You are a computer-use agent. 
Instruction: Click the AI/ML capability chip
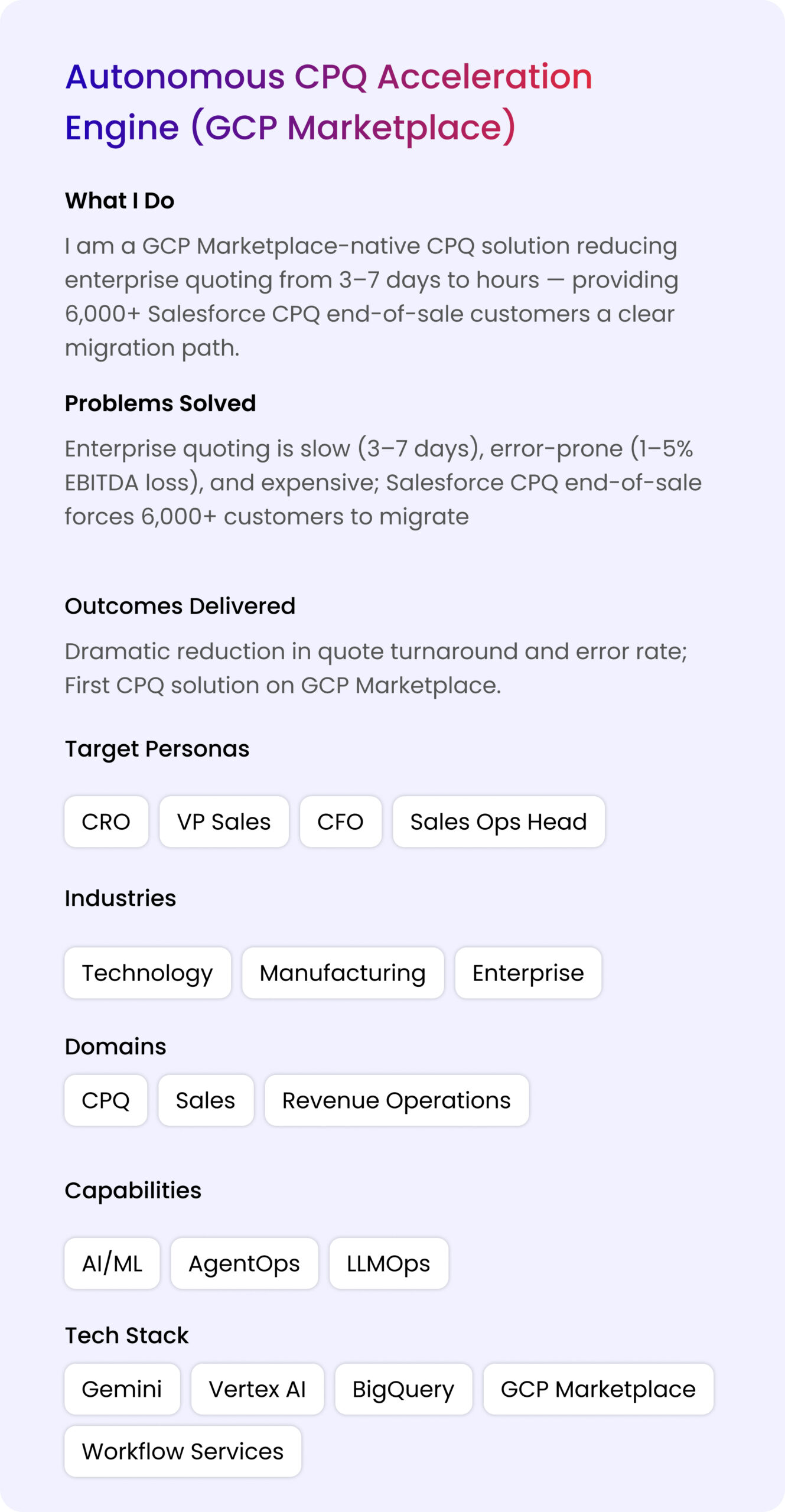112,1263
